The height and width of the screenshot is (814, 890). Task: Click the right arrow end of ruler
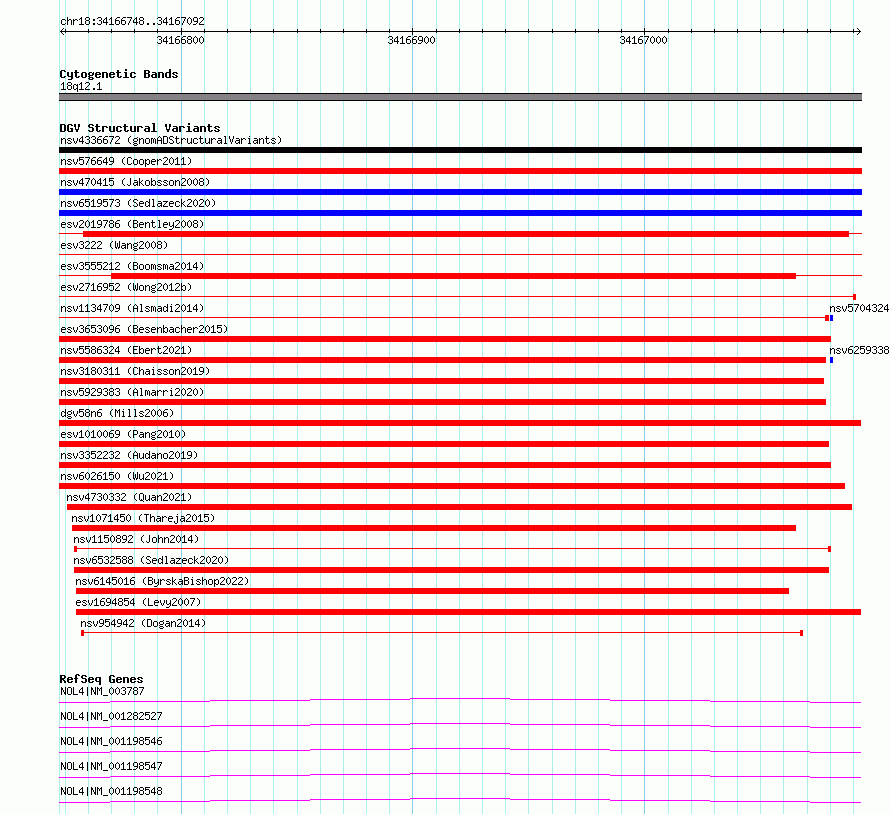tap(858, 31)
